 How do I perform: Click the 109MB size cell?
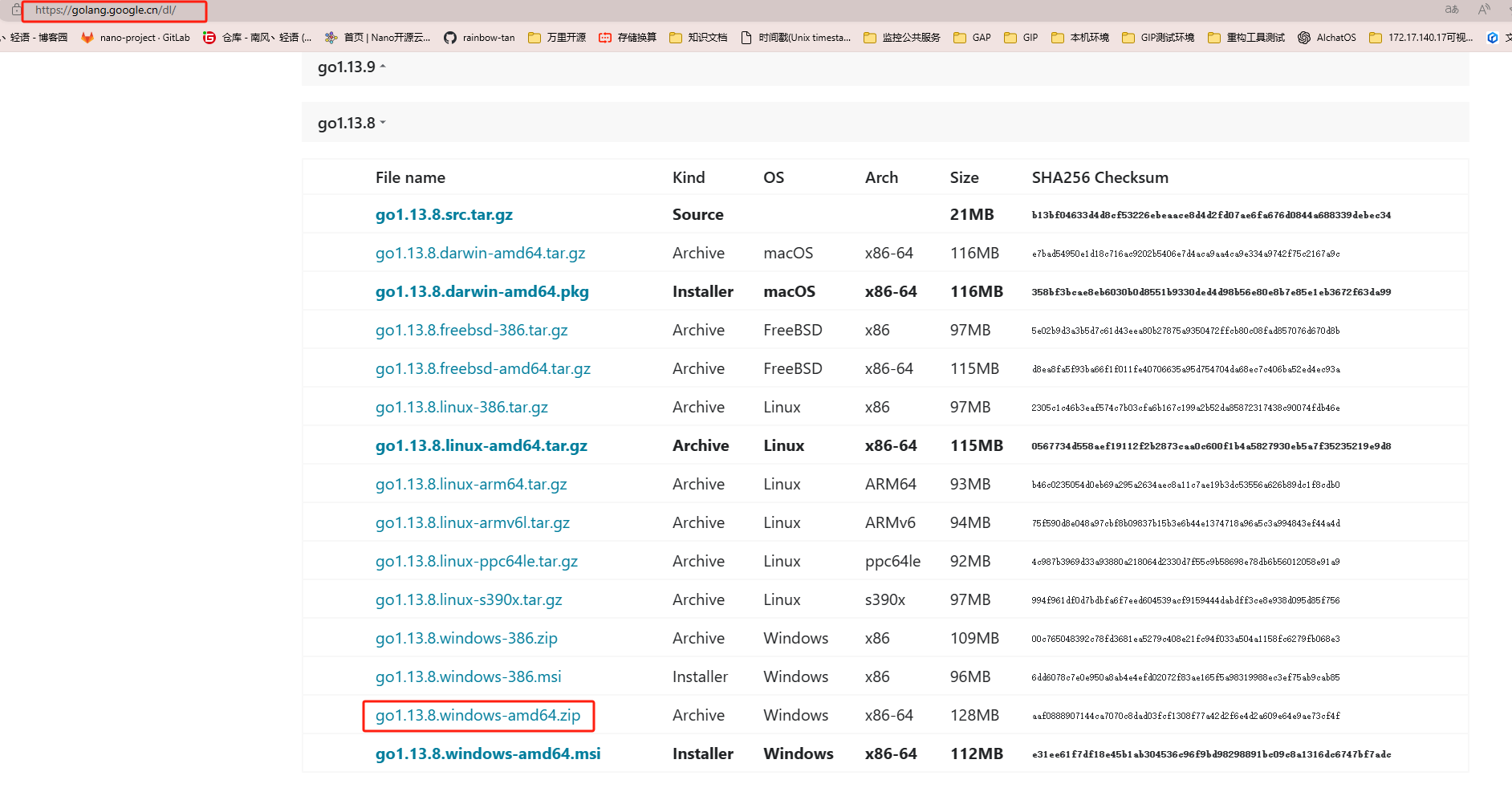[974, 638]
